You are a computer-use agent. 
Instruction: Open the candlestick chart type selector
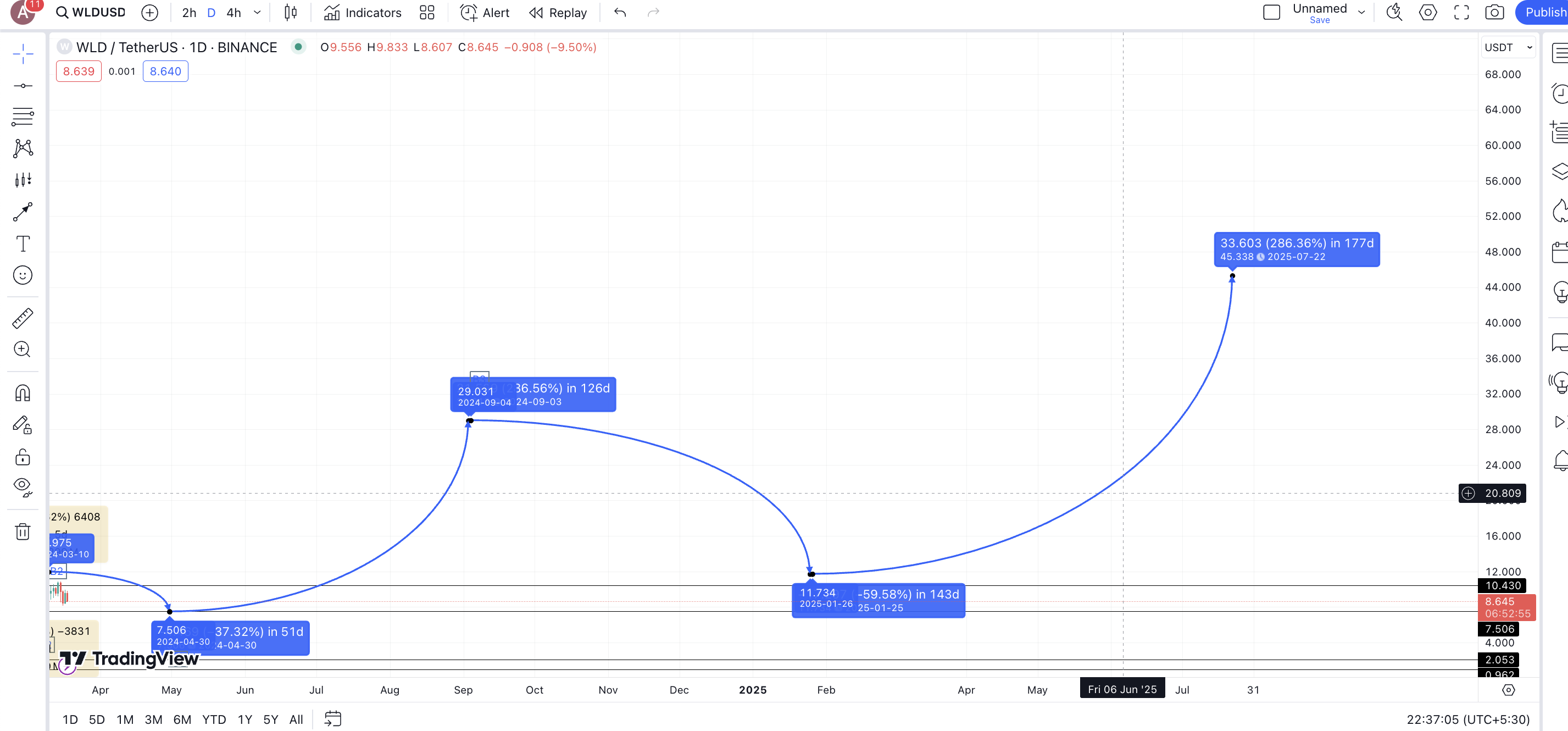(290, 13)
